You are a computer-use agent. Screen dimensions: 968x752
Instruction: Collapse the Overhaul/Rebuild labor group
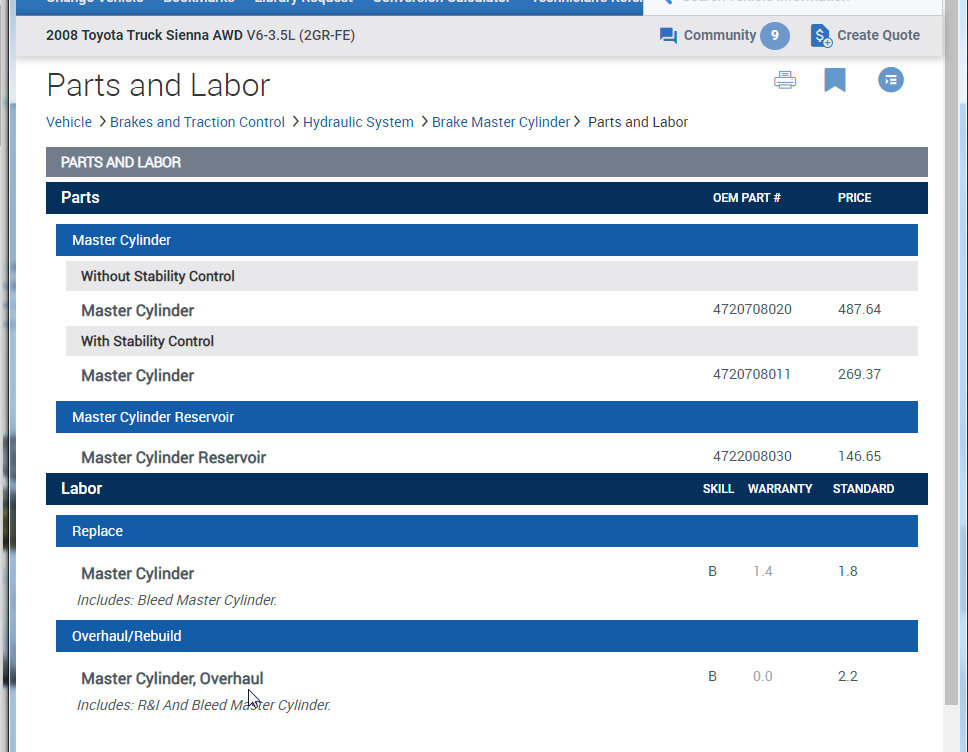click(486, 636)
